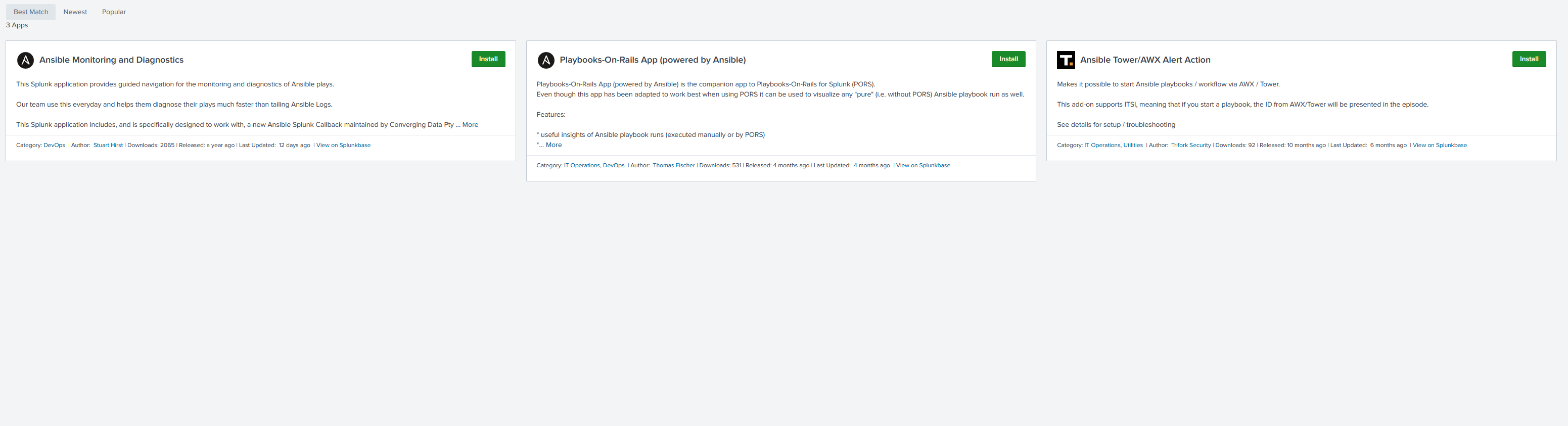The height and width of the screenshot is (426, 1568).
Task: Open author Thomas Fischer link
Action: pyautogui.click(x=674, y=166)
